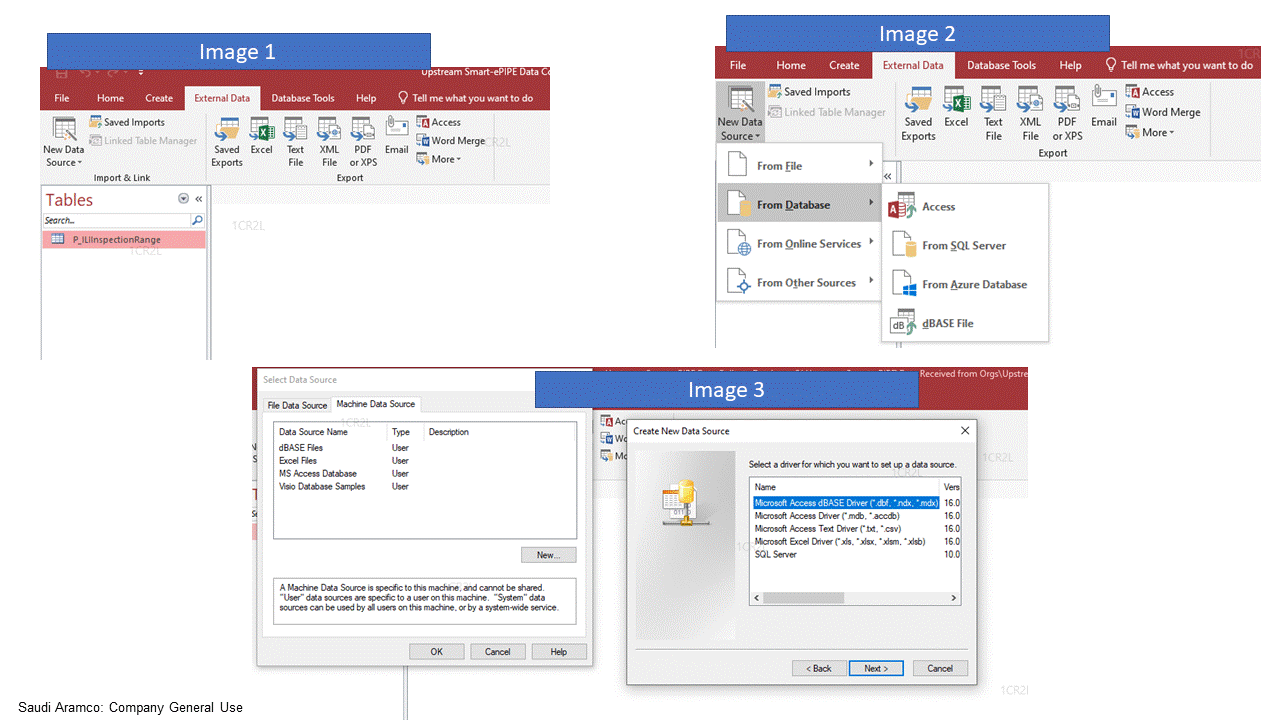Click Access export icon in Image 1
The height and width of the screenshot is (720, 1280).
click(439, 122)
